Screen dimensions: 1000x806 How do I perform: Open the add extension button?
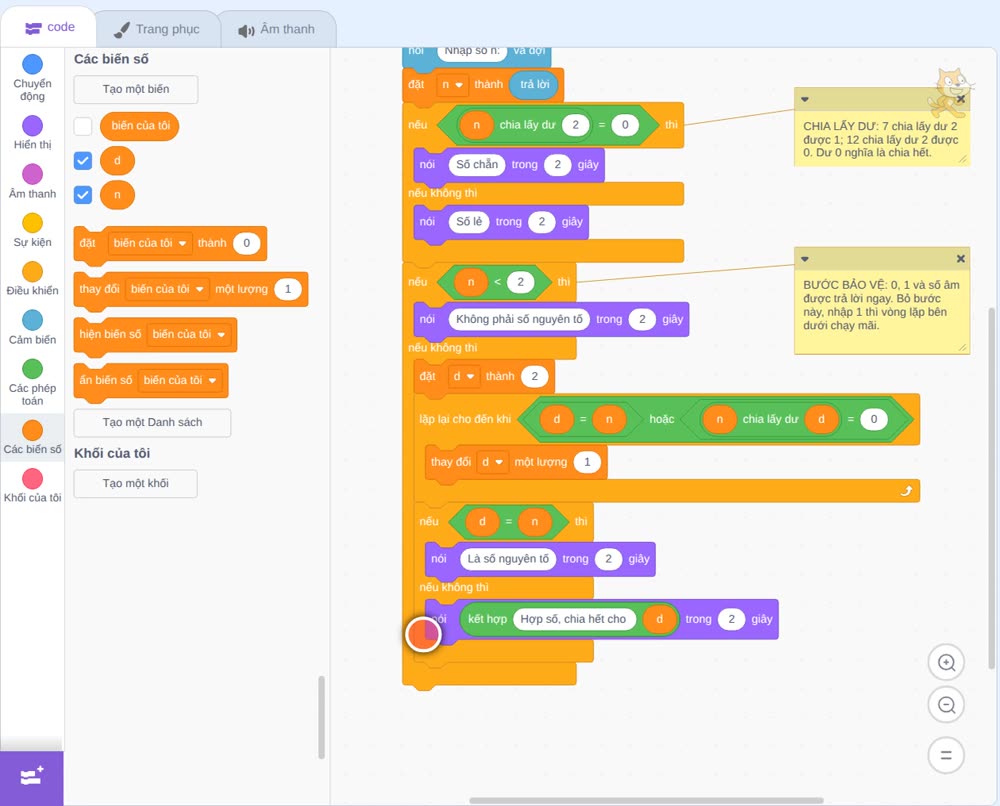pos(32,777)
